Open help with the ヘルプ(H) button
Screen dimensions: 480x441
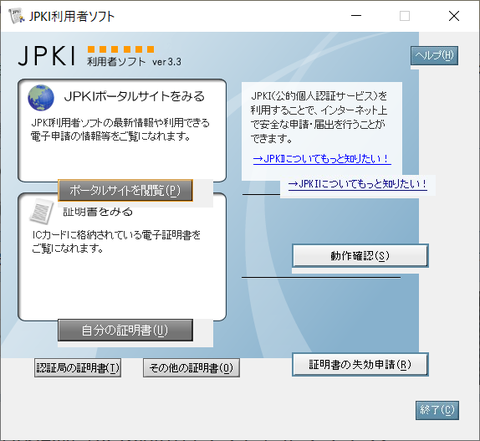[434, 55]
